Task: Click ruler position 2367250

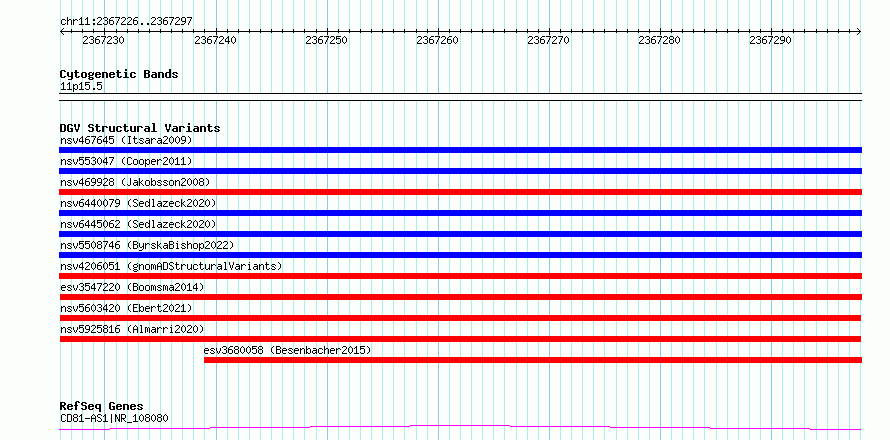Action: click(x=326, y=40)
